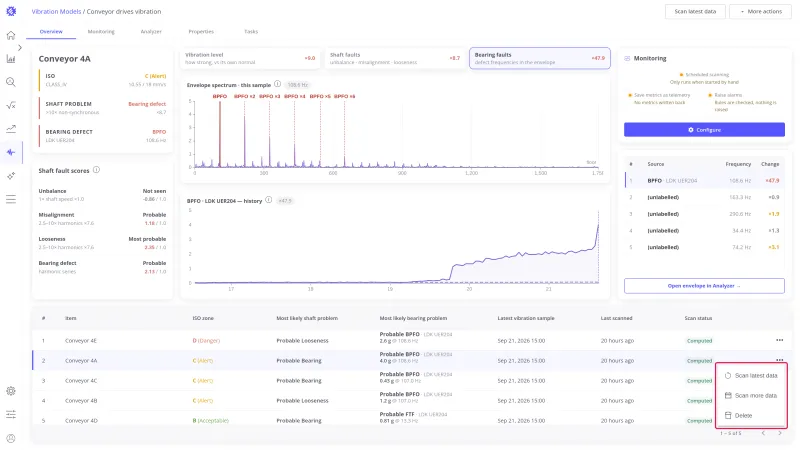Open the More actions dropdown
The image size is (800, 450).
pyautogui.click(x=761, y=11)
